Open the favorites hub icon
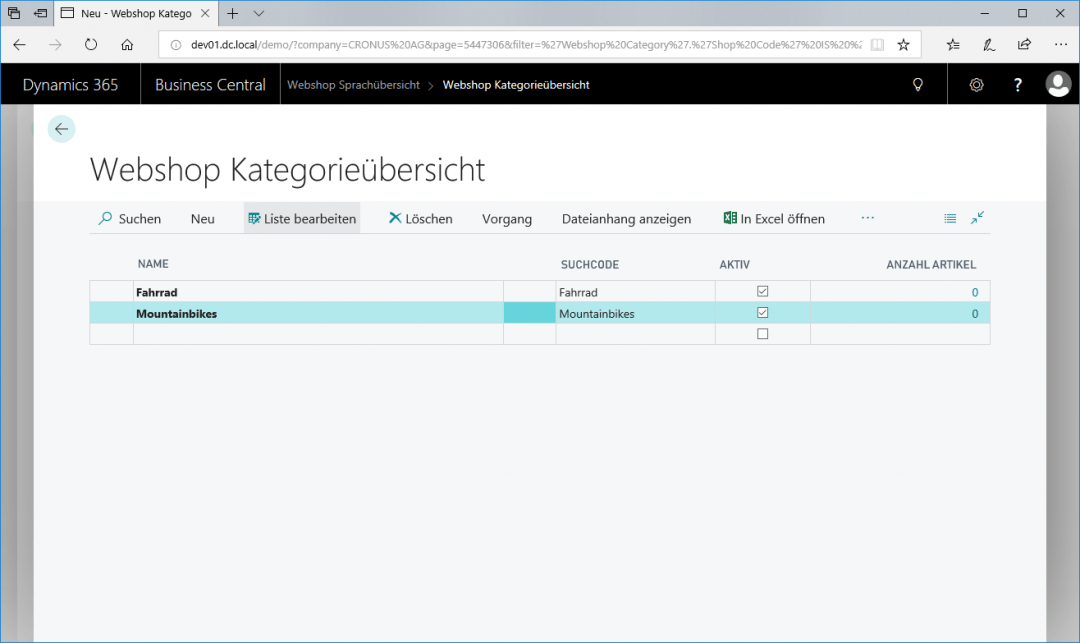 [953, 45]
